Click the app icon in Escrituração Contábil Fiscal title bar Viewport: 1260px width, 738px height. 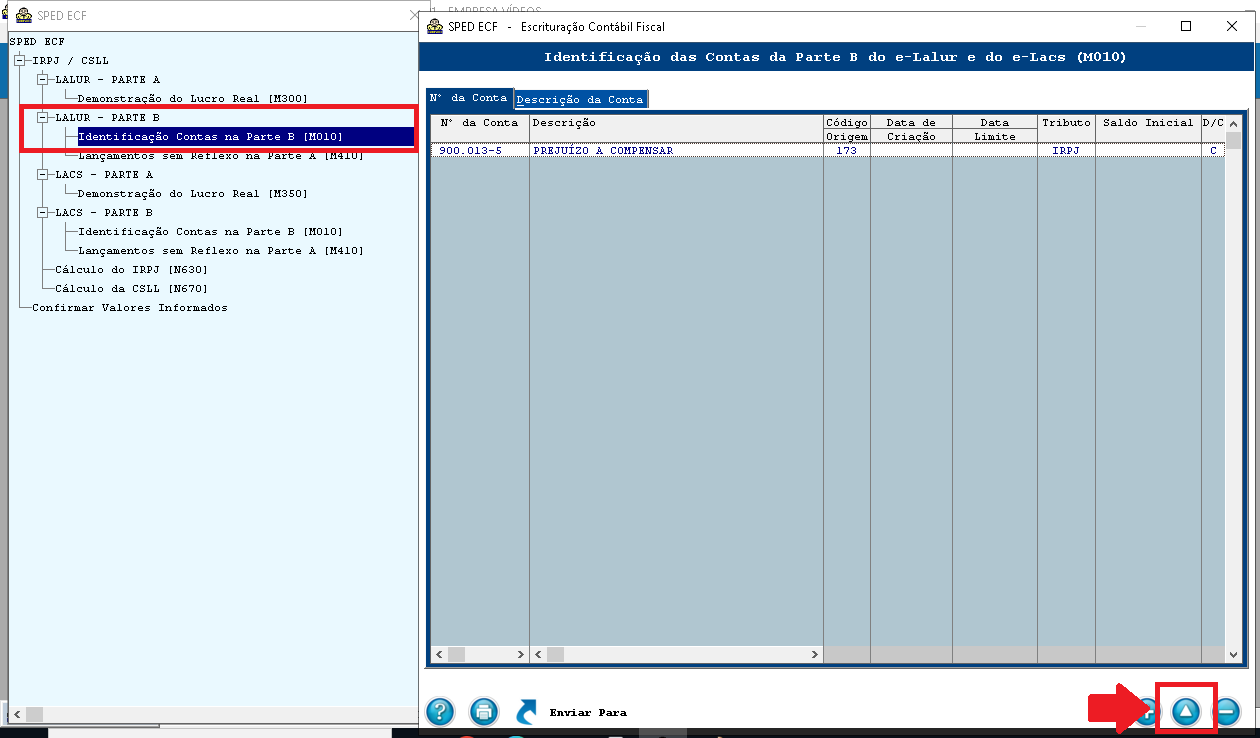click(435, 27)
